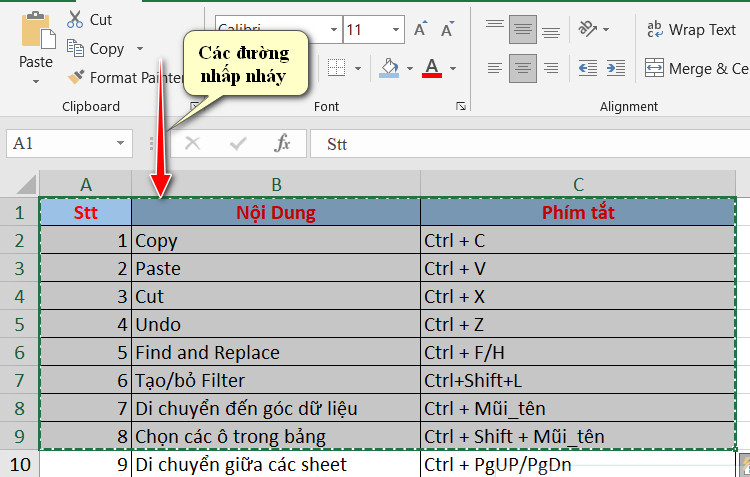Click the Copy button
This screenshot has height=477, width=750.
95,48
